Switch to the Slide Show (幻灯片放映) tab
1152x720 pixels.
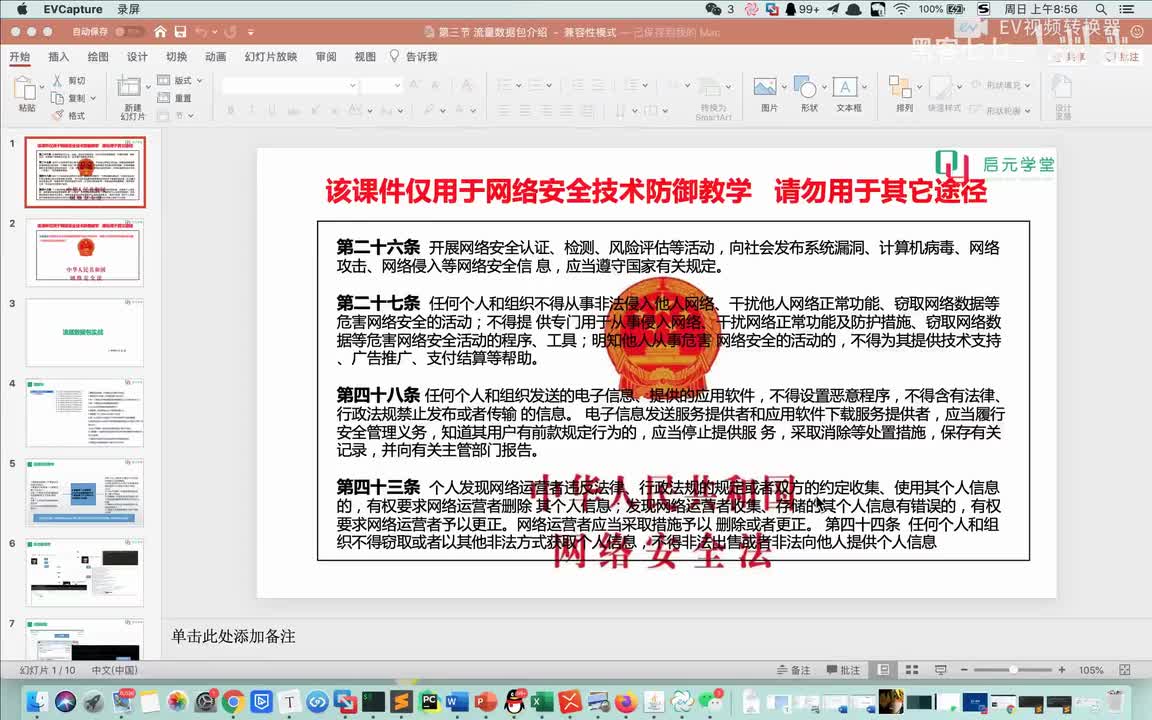pos(271,57)
